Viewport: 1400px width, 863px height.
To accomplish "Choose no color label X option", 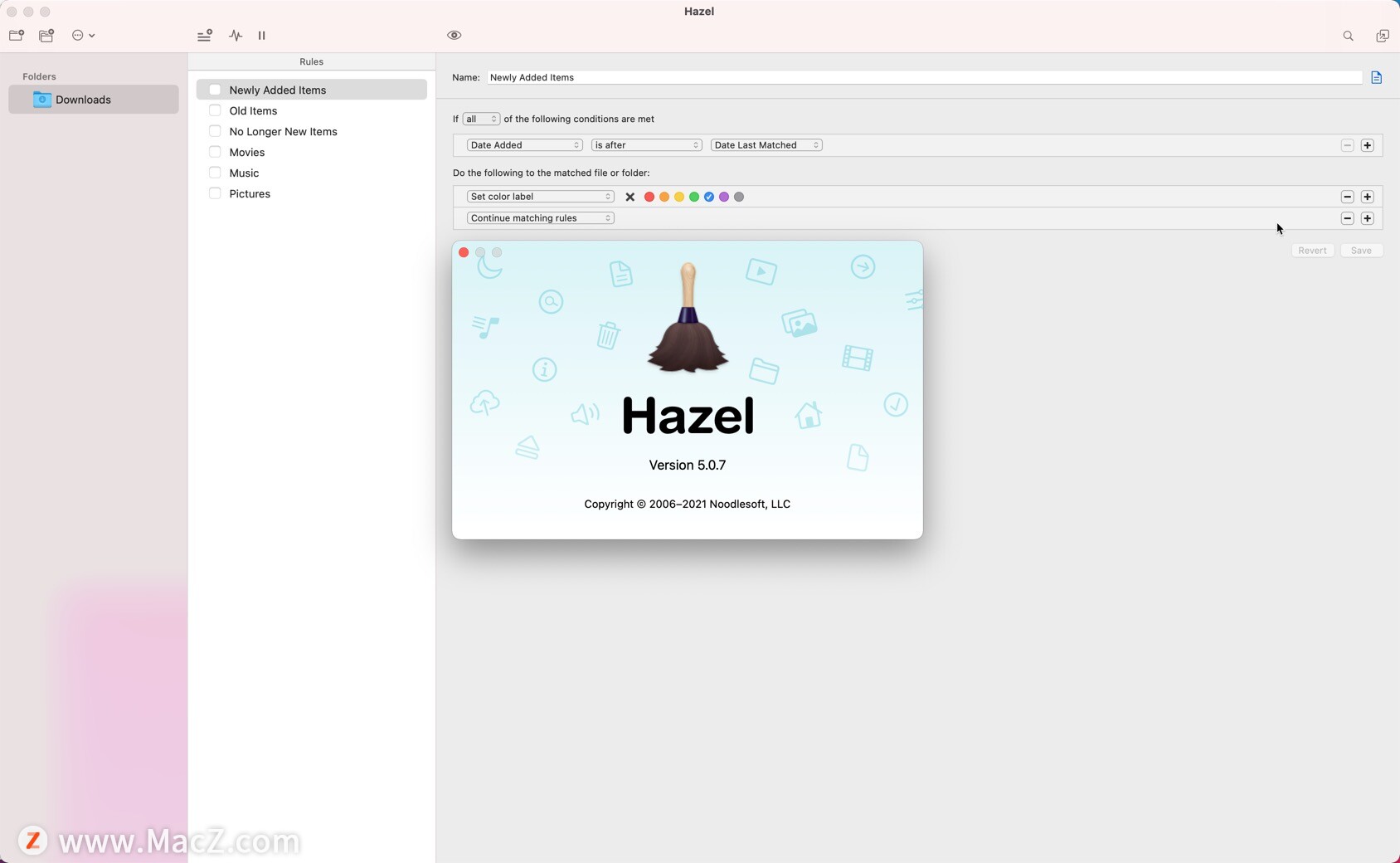I will [630, 197].
